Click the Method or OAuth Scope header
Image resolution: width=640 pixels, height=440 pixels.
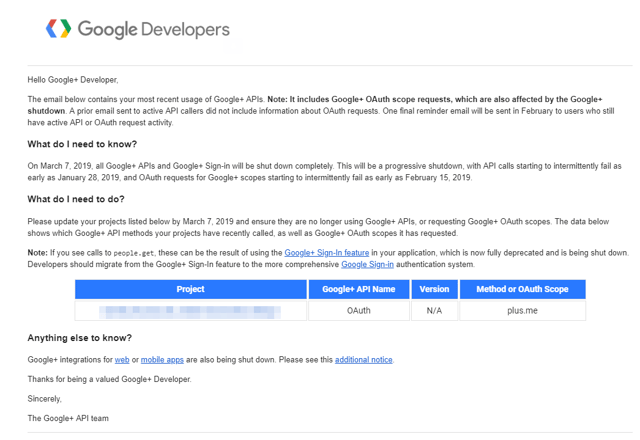point(522,289)
